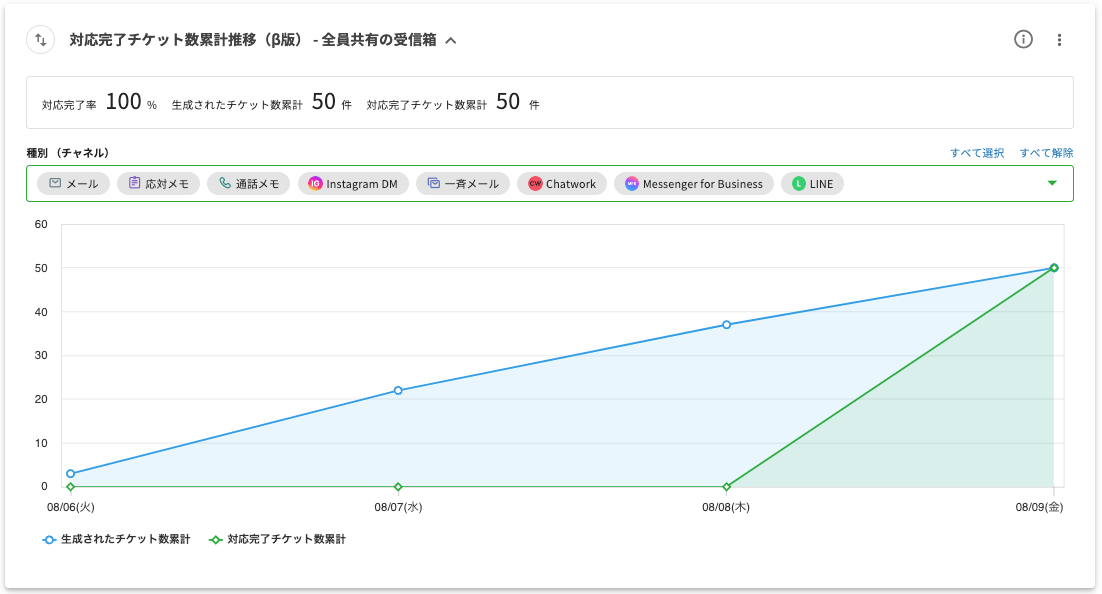Screen dimensions: 1102x594
Task: Click the Chatwork channel chip
Action: [562, 184]
